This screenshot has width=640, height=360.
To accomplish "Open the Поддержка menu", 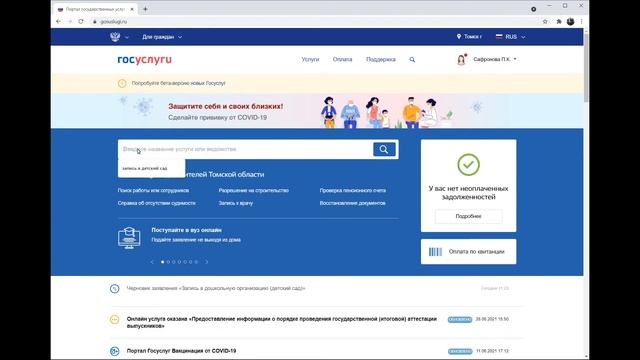I will click(x=380, y=59).
